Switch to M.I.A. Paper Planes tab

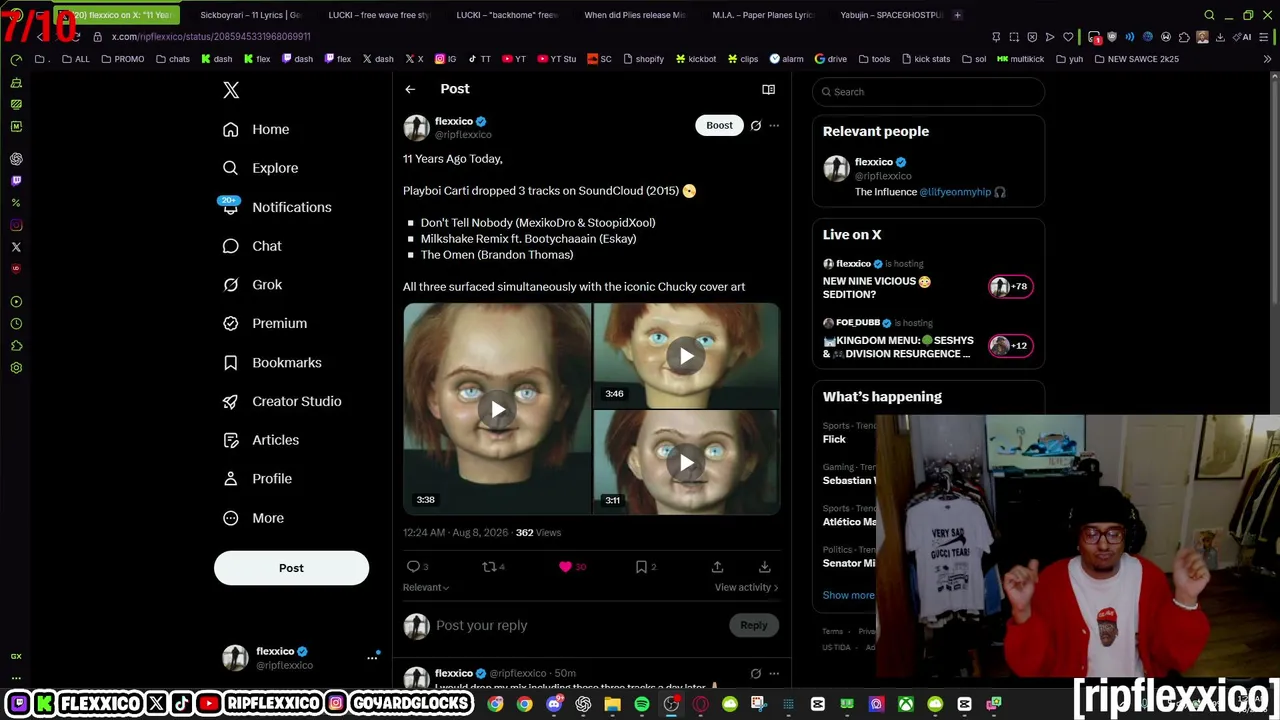point(762,15)
